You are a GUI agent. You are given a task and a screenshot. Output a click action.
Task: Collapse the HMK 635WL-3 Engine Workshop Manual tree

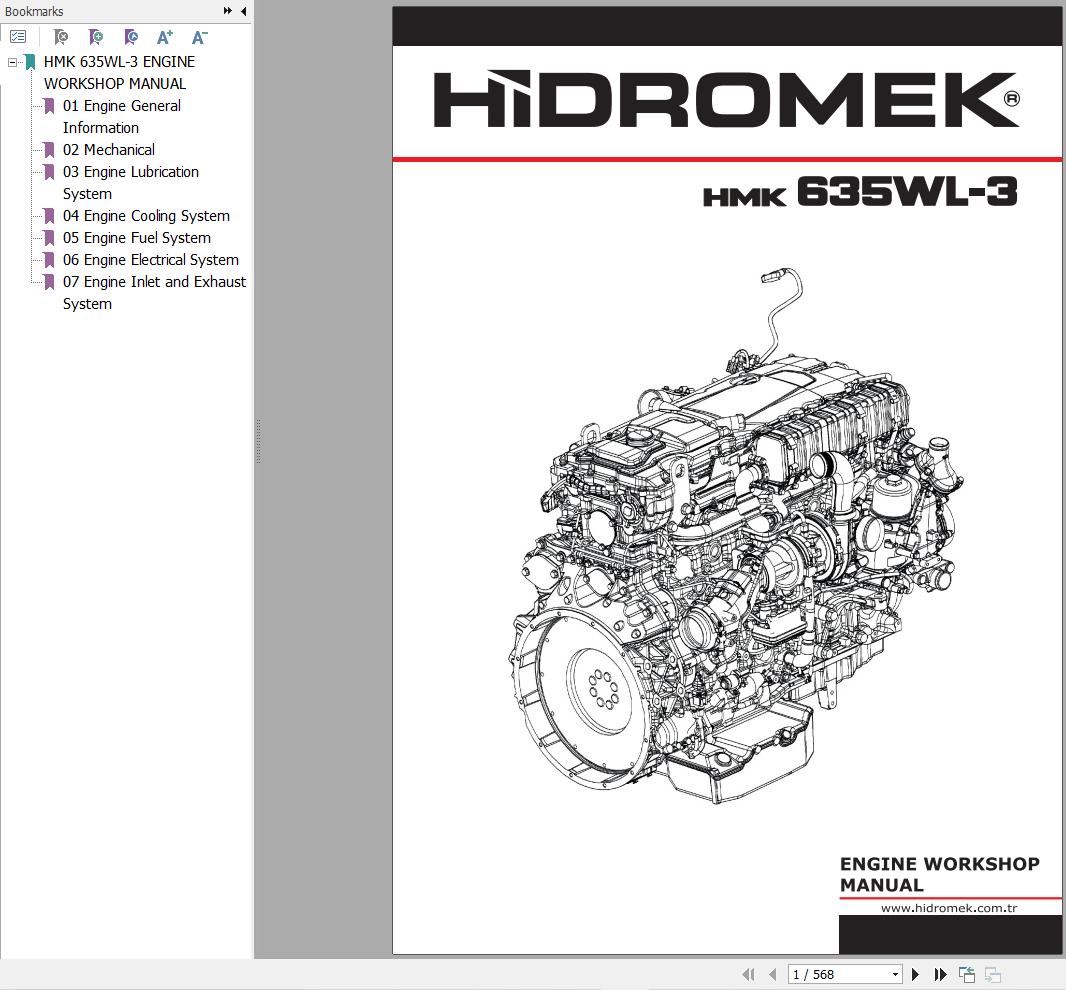[x=12, y=62]
